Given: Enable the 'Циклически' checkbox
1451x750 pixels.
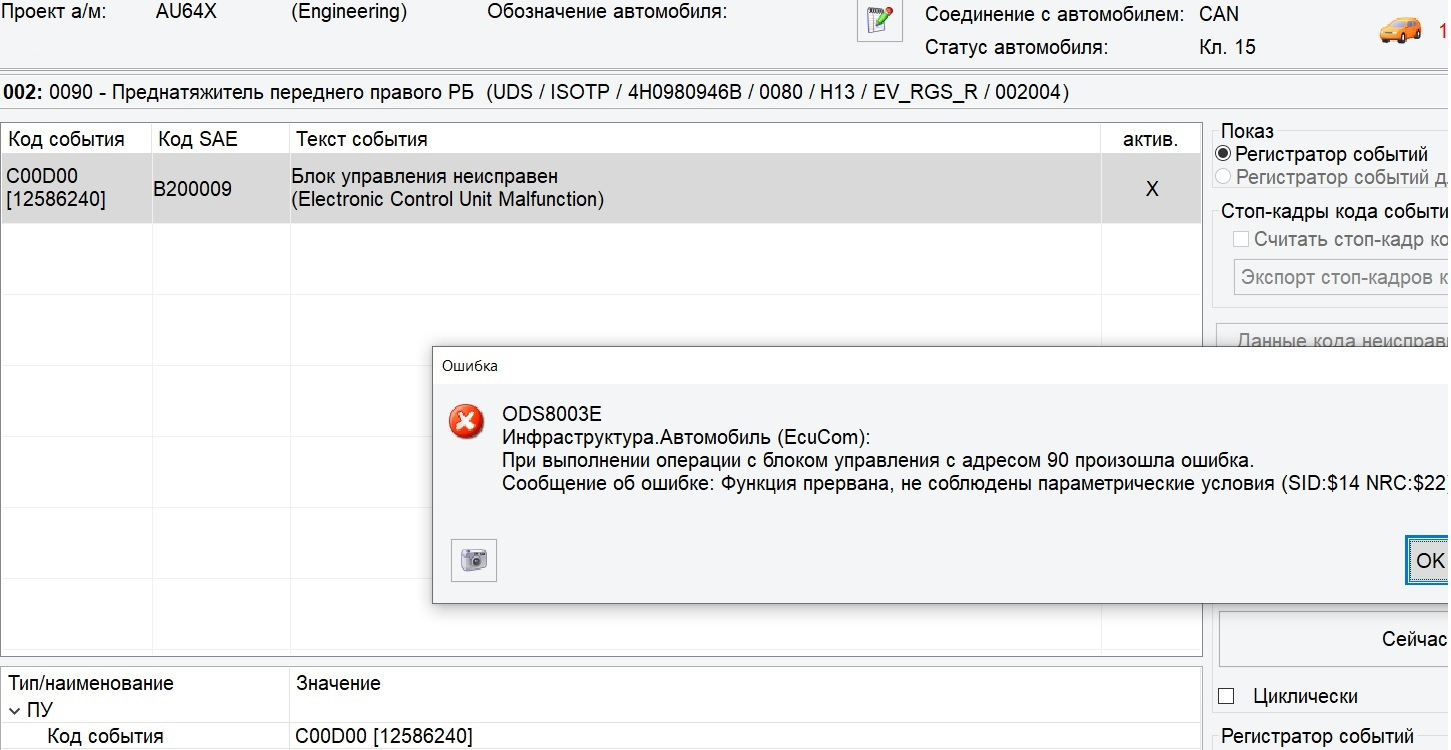Looking at the screenshot, I should [x=1227, y=696].
